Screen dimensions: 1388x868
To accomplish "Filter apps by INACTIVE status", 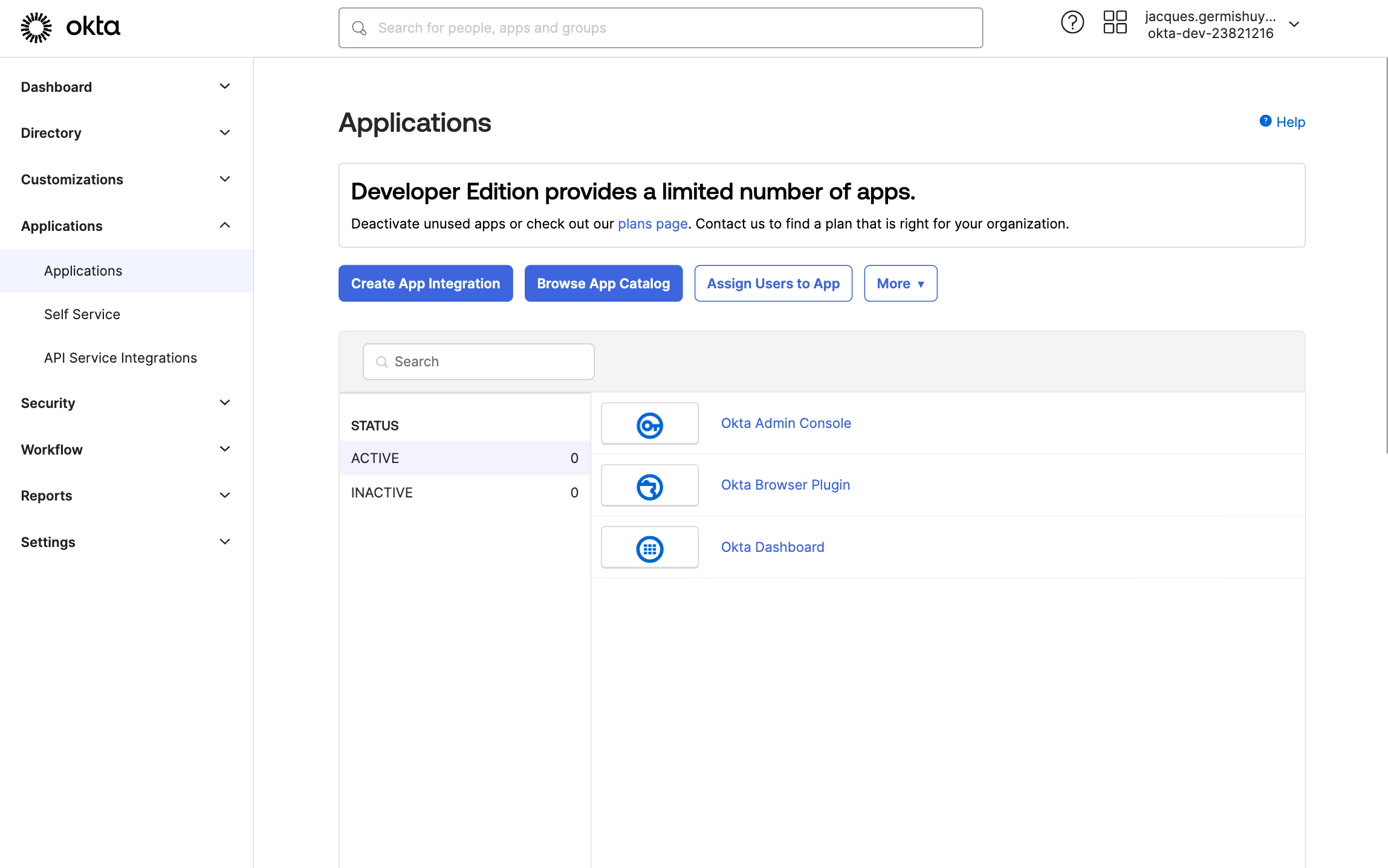I will point(381,492).
